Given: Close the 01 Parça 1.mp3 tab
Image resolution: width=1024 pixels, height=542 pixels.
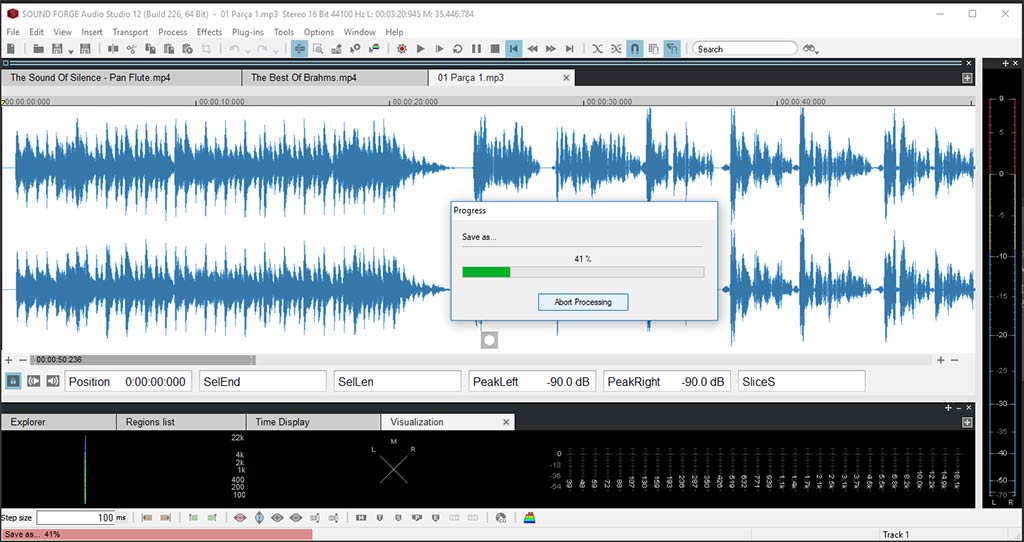Looking at the screenshot, I should coord(566,78).
